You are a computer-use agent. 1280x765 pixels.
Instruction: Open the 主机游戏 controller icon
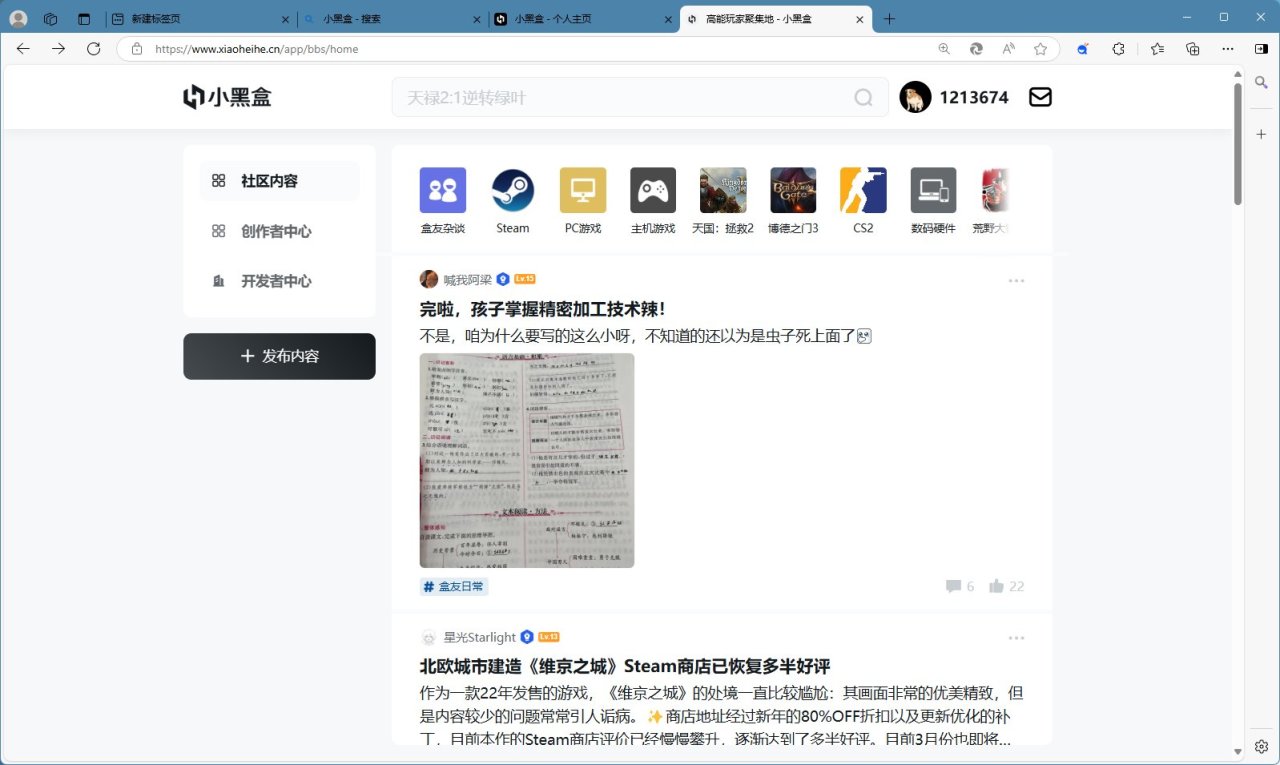[653, 190]
